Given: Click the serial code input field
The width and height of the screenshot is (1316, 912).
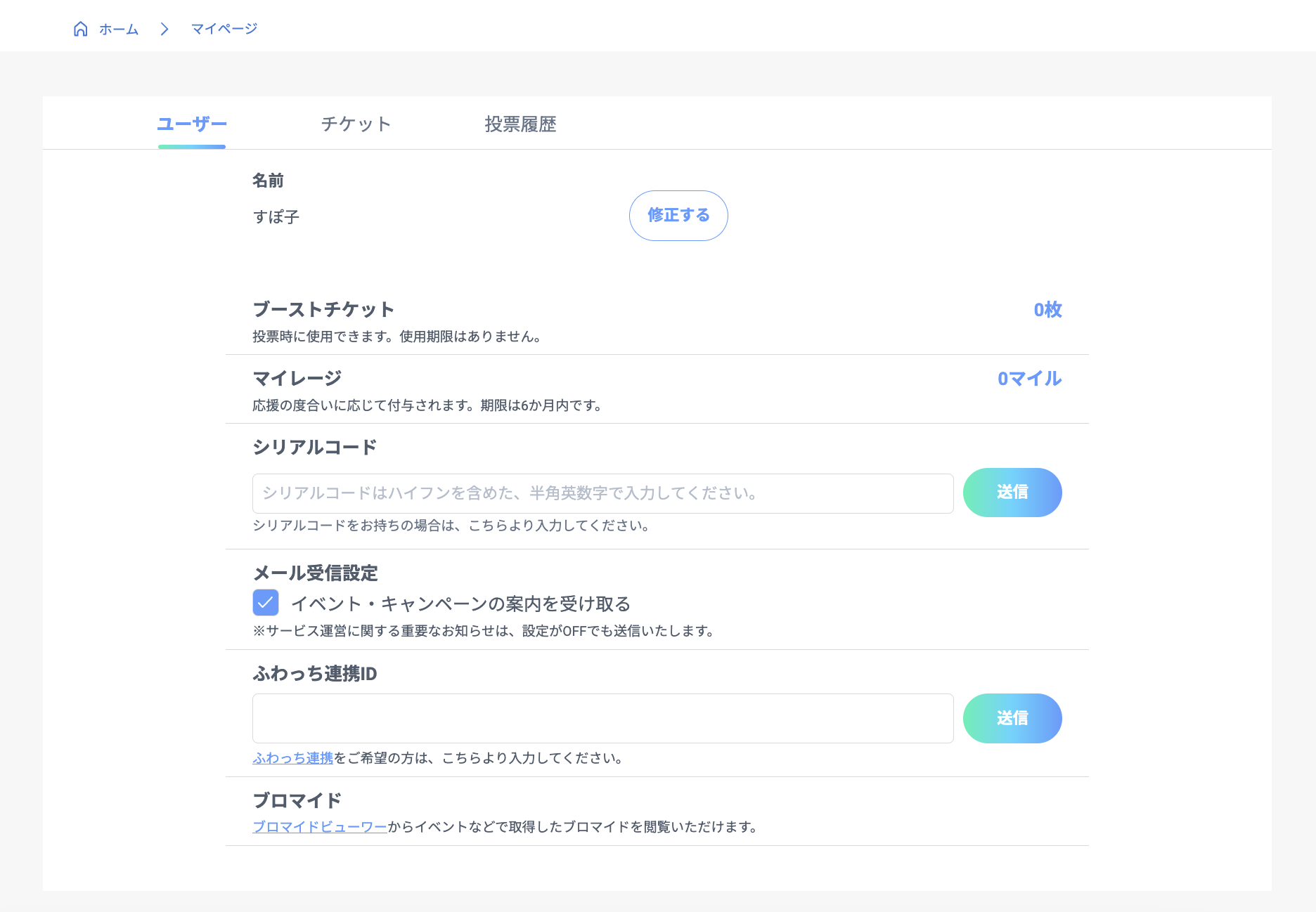Looking at the screenshot, I should coord(602,493).
